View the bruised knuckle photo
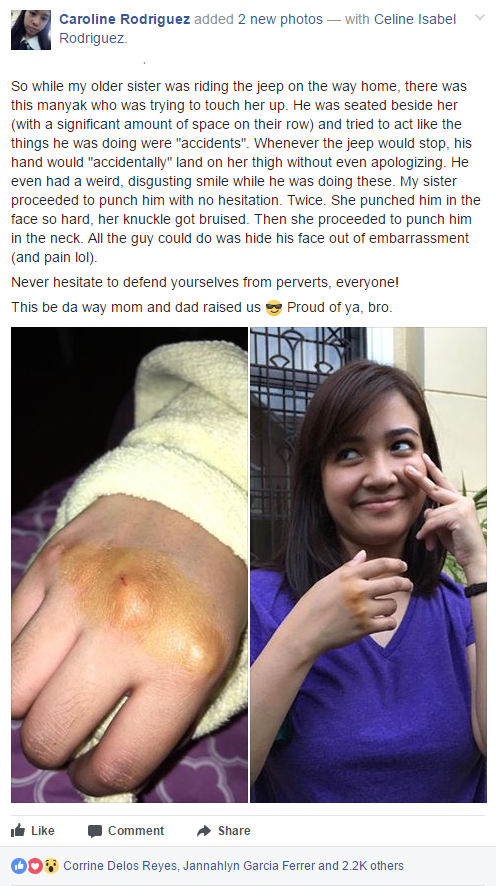The image size is (499, 886). pyautogui.click(x=129, y=564)
